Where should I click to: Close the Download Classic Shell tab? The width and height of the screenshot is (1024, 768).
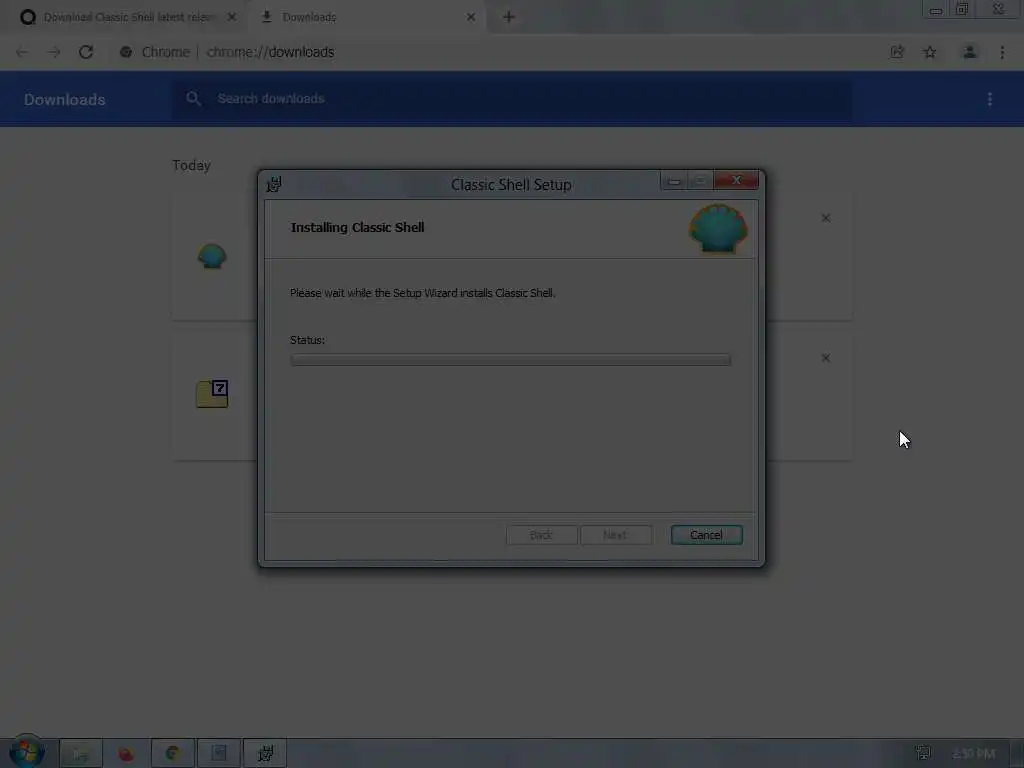click(232, 17)
